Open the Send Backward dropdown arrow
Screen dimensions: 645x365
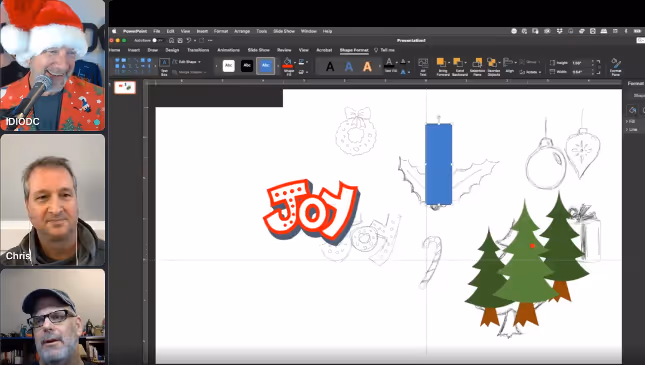tap(465, 63)
